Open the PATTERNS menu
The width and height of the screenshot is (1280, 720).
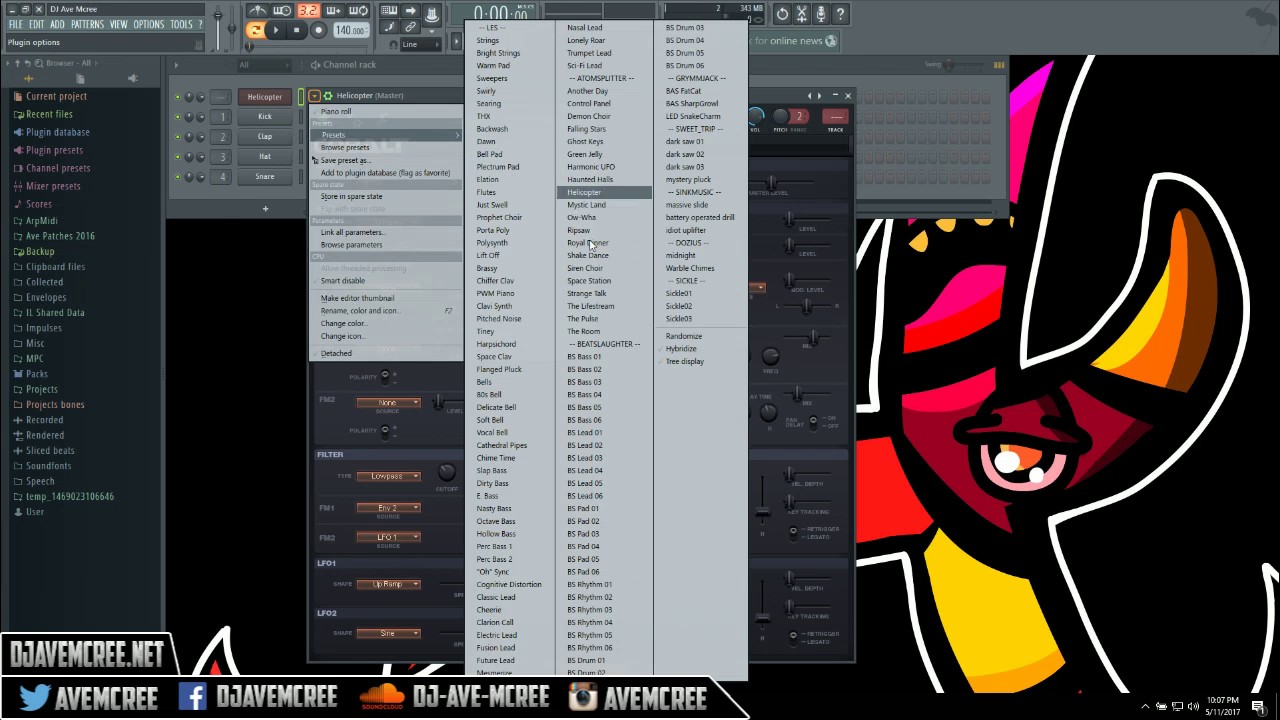(87, 24)
